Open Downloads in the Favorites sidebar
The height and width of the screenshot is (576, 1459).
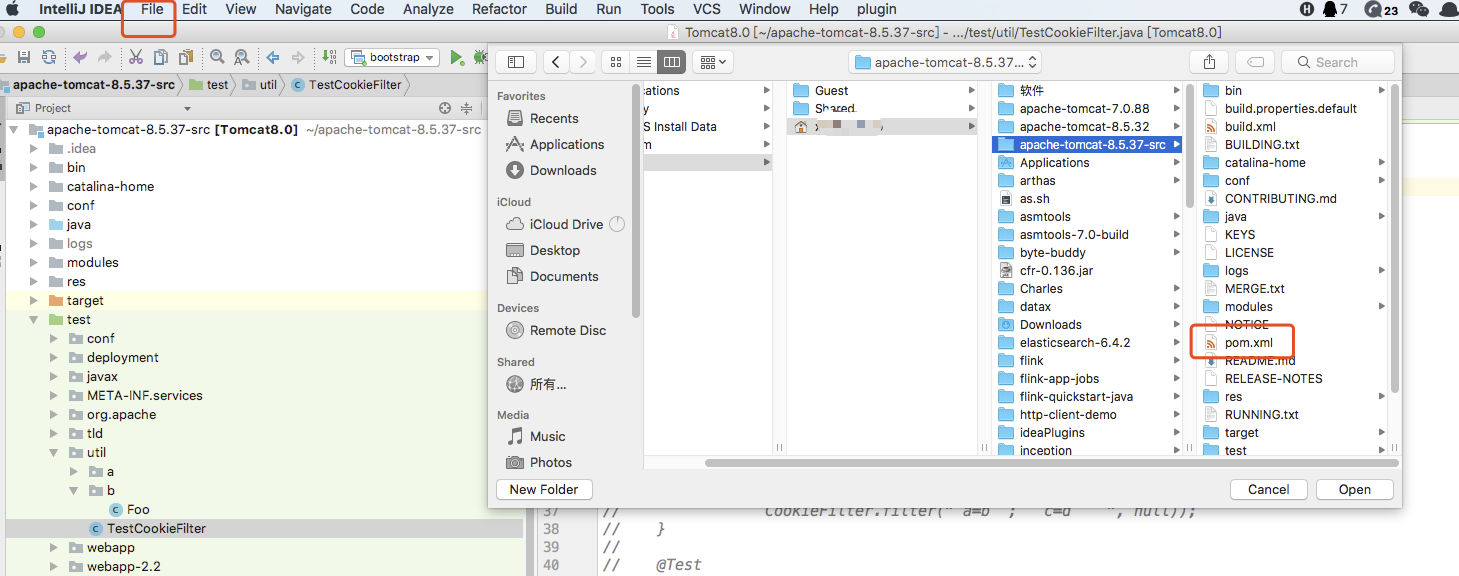[563, 170]
